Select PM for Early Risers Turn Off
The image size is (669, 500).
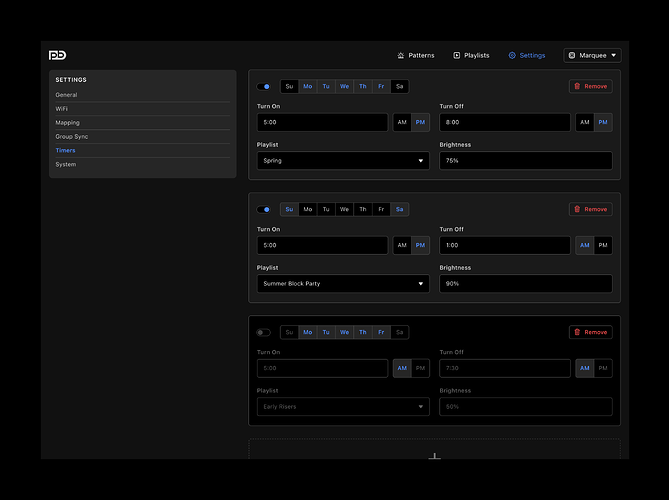(x=603, y=368)
